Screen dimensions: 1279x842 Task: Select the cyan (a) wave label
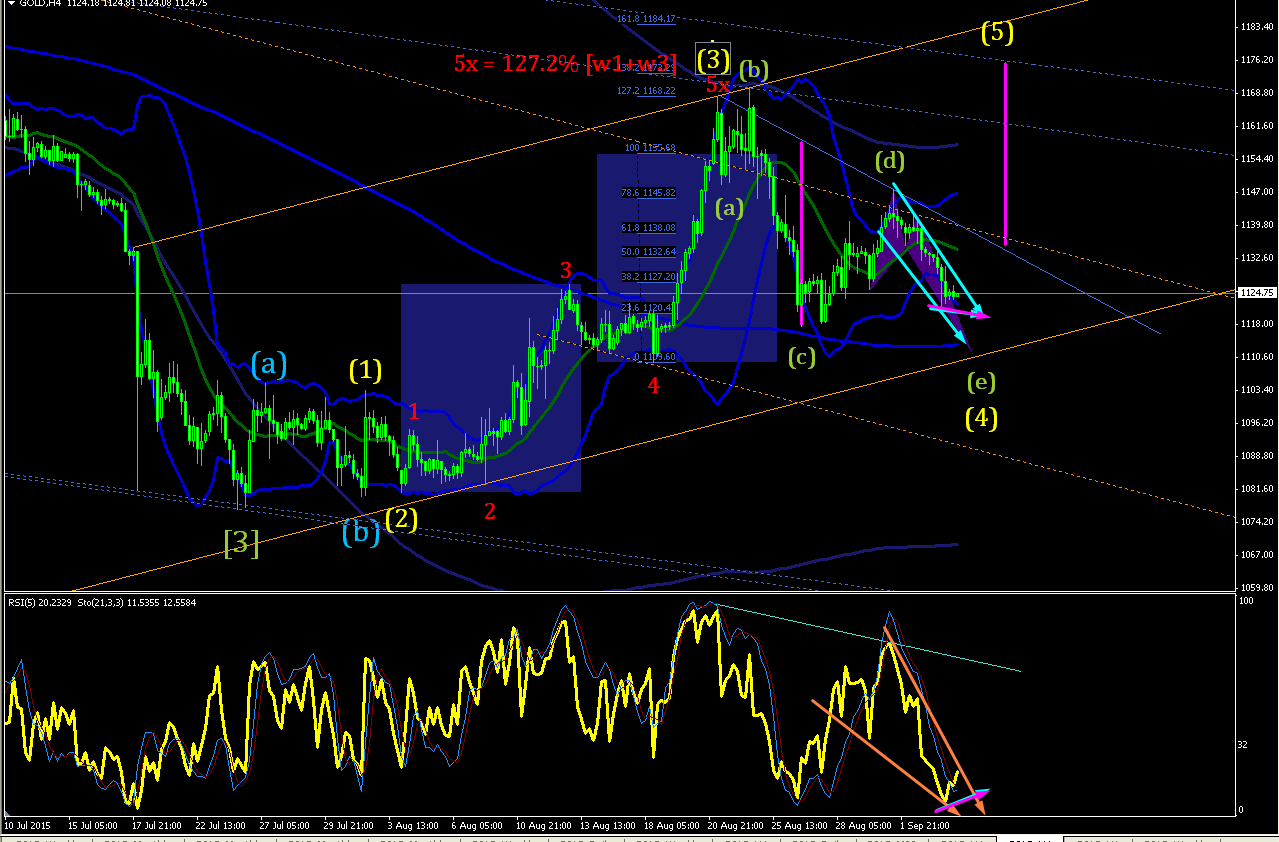pos(269,364)
